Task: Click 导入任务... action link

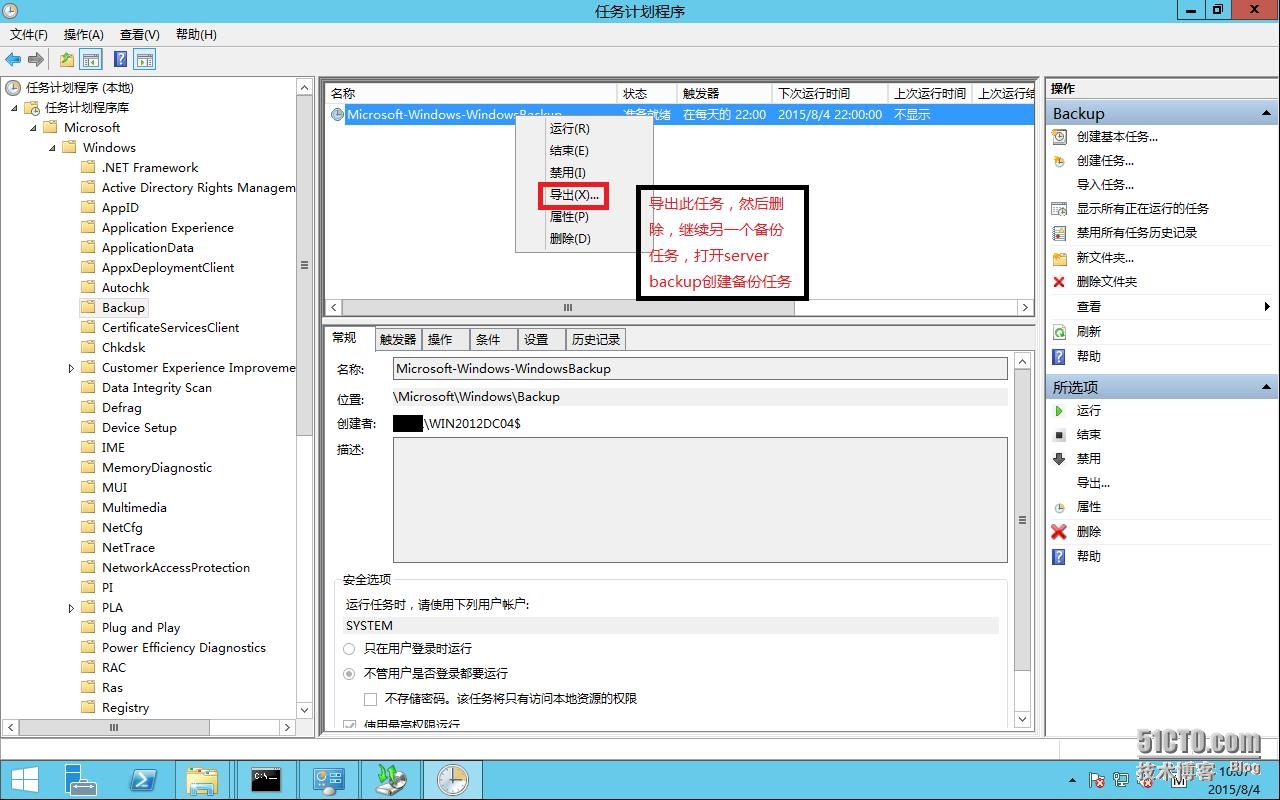Action: [1105, 185]
